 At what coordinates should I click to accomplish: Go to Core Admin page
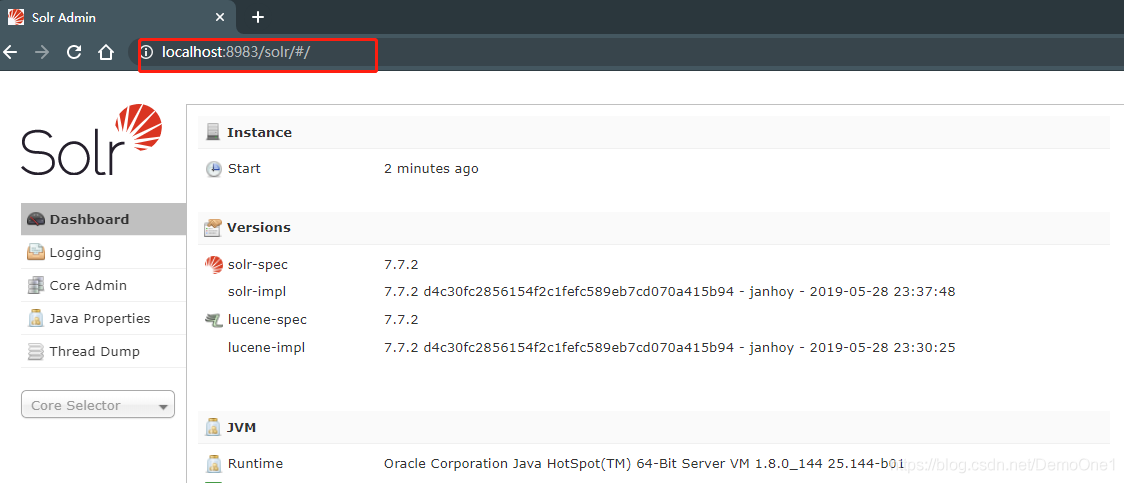point(88,286)
